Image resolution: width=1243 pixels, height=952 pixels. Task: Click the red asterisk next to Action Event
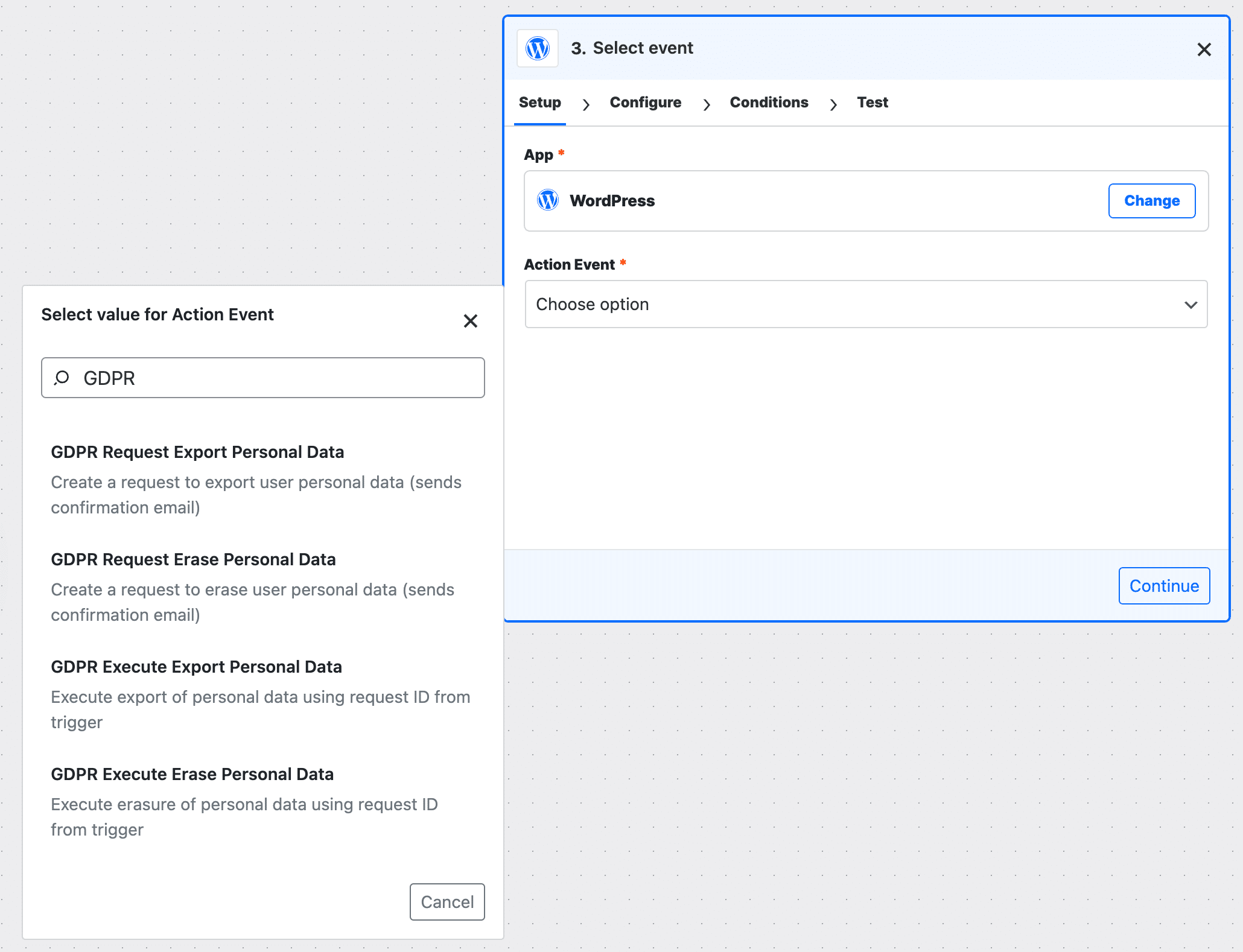coord(623,263)
